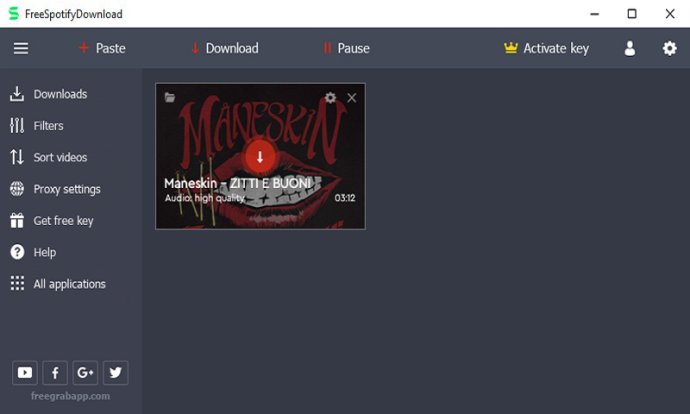Open Filters in the sidebar
The height and width of the screenshot is (414, 690).
(x=37, y=126)
